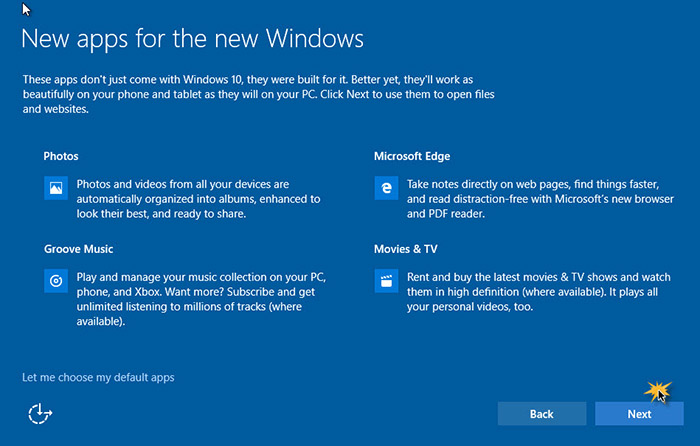The width and height of the screenshot is (700, 446).
Task: Click the Movies description about renting shows
Action: click(x=538, y=292)
